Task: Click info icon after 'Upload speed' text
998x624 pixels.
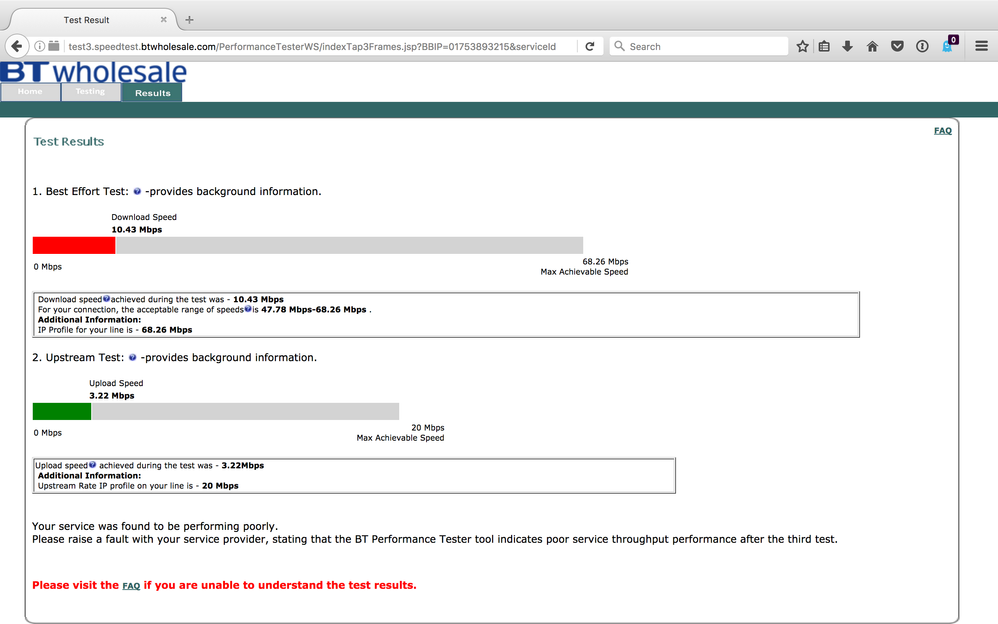Action: pyautogui.click(x=92, y=464)
